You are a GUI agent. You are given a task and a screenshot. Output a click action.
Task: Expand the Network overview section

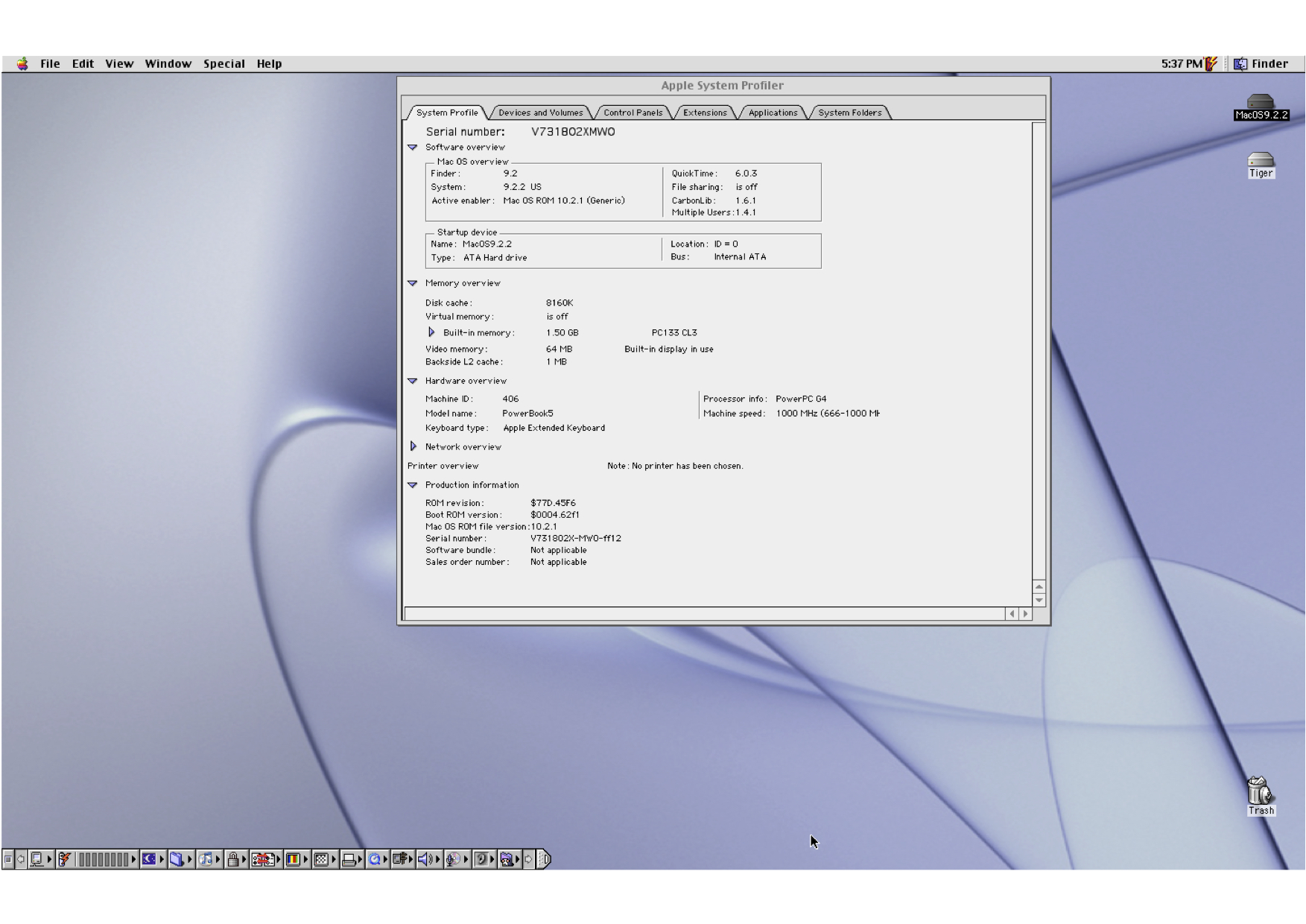tap(413, 446)
